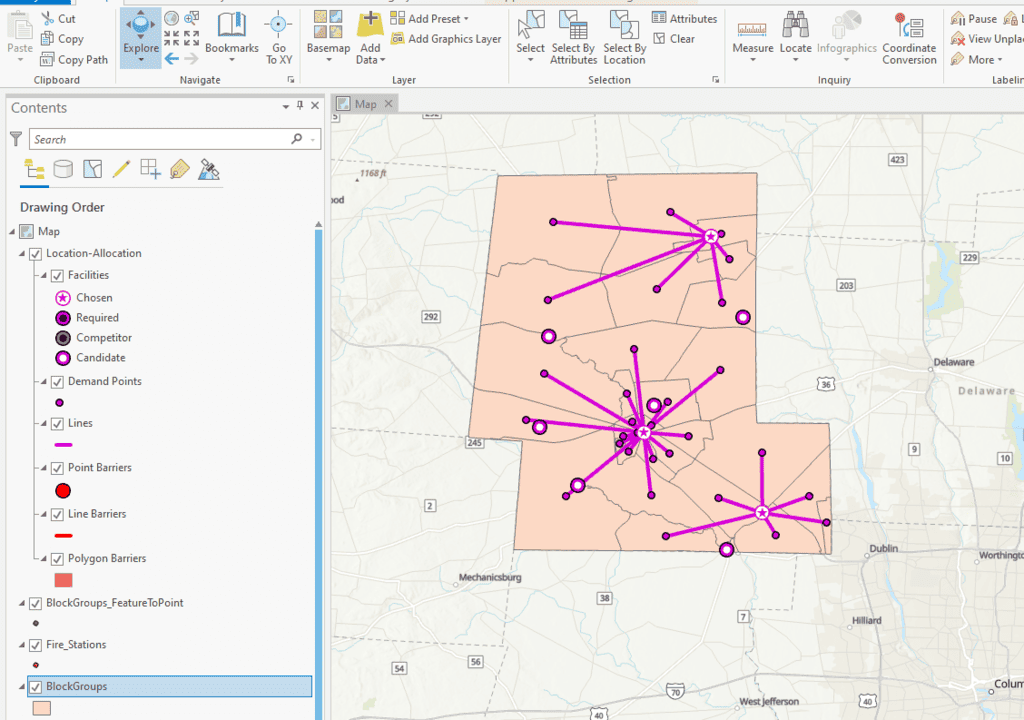Viewport: 1024px width, 720px height.
Task: Click the Copy icon in Clipboard
Action: pos(47,39)
